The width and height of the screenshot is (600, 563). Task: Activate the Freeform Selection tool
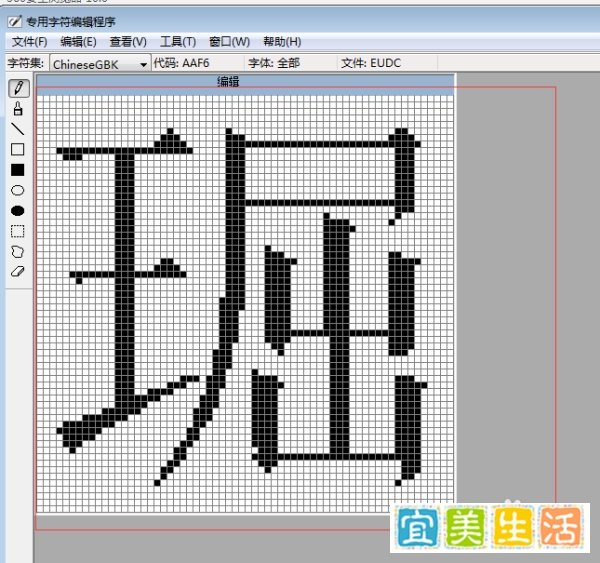click(18, 252)
